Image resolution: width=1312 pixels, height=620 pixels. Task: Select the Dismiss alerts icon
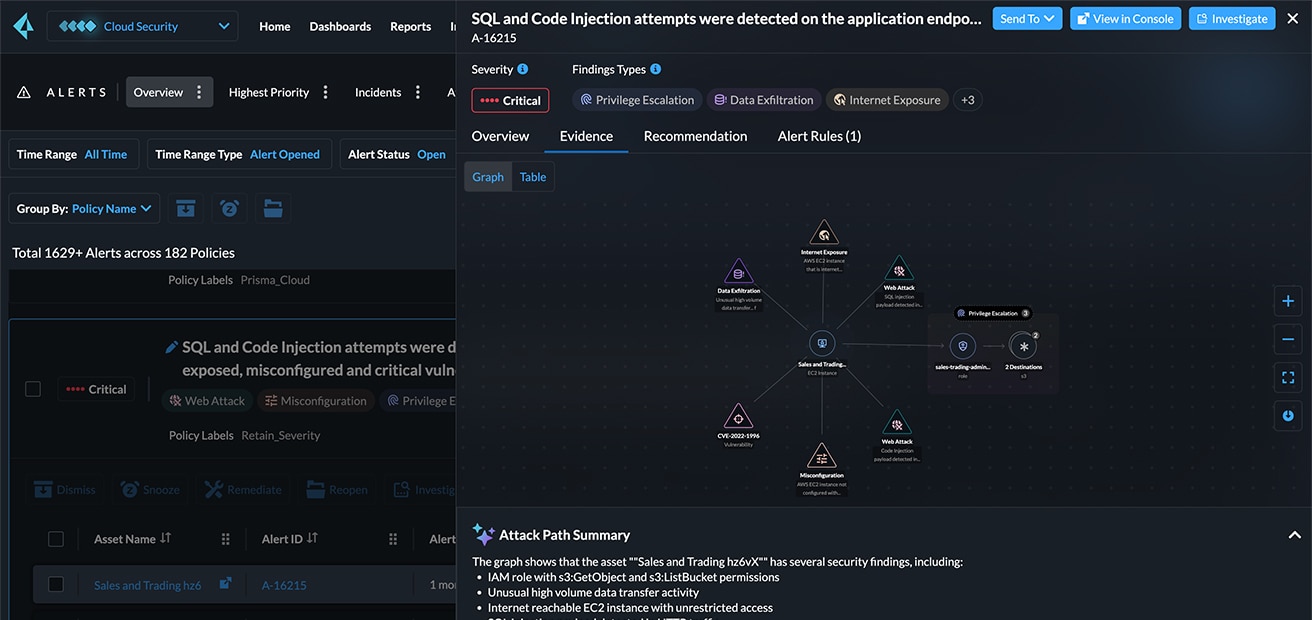click(x=43, y=489)
